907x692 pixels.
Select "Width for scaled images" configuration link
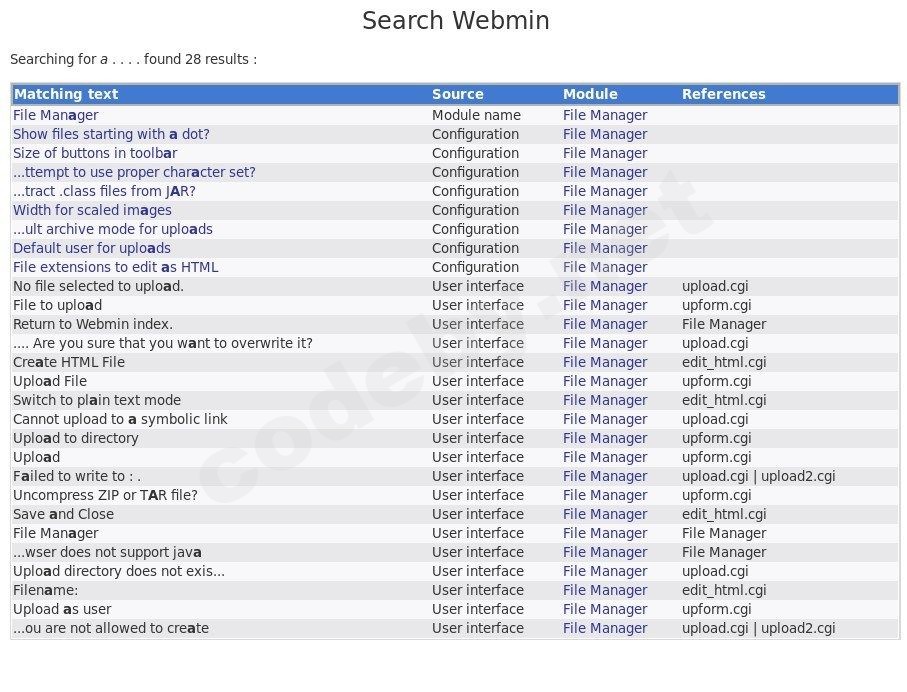[92, 210]
